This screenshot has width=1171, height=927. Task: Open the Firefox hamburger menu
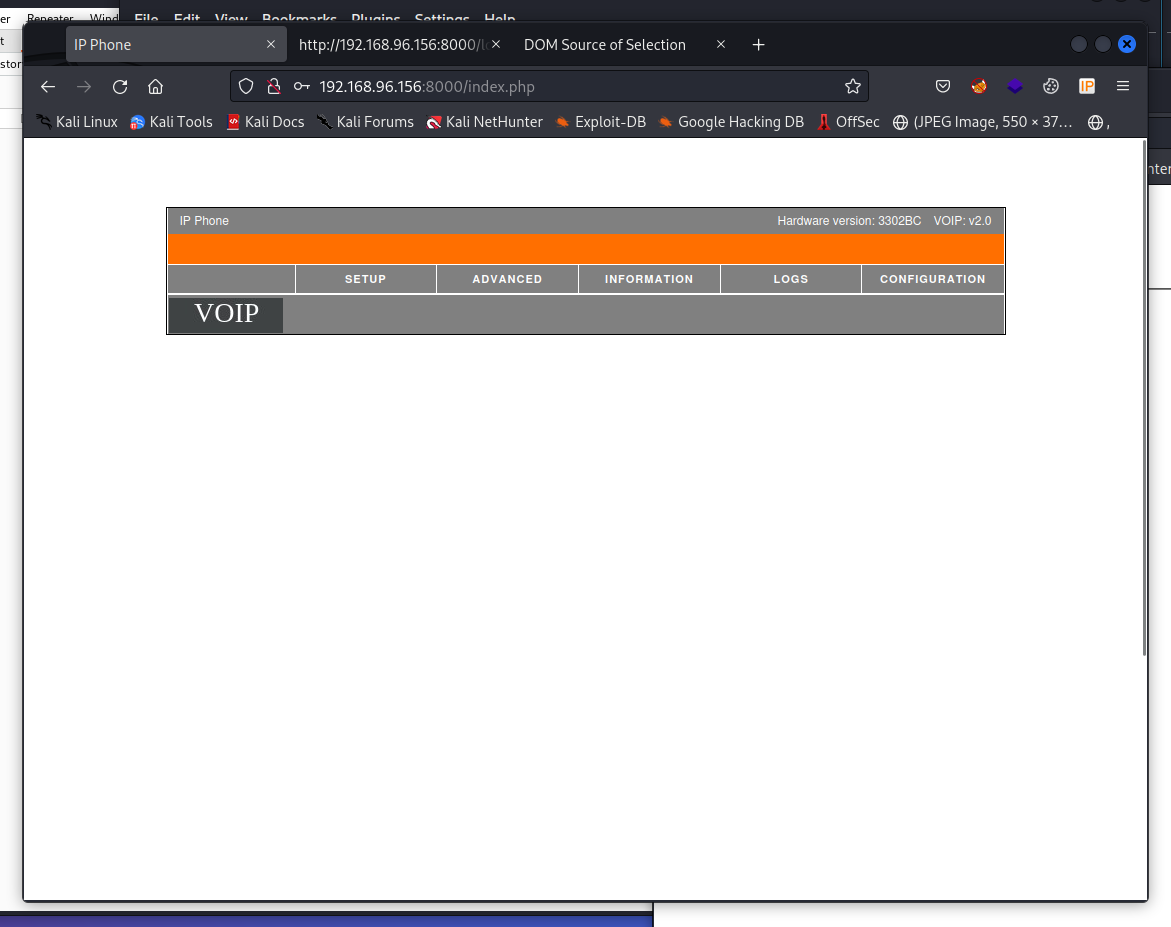click(1122, 86)
